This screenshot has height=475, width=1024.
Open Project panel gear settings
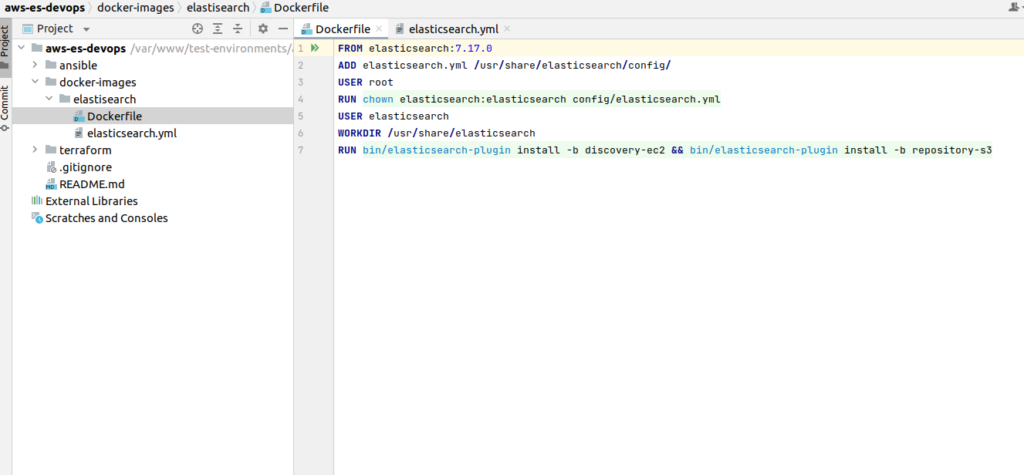(263, 29)
